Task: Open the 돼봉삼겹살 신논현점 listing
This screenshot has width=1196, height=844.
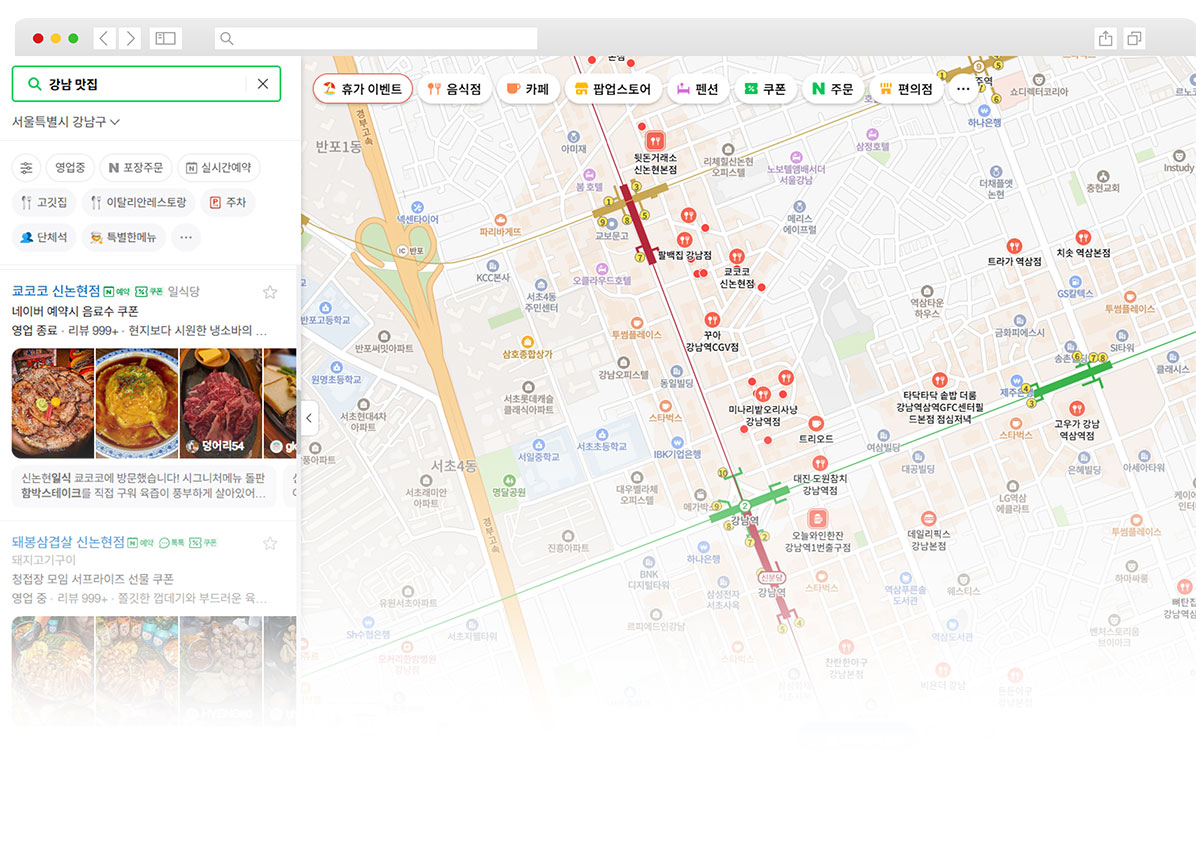Action: [x=68, y=542]
